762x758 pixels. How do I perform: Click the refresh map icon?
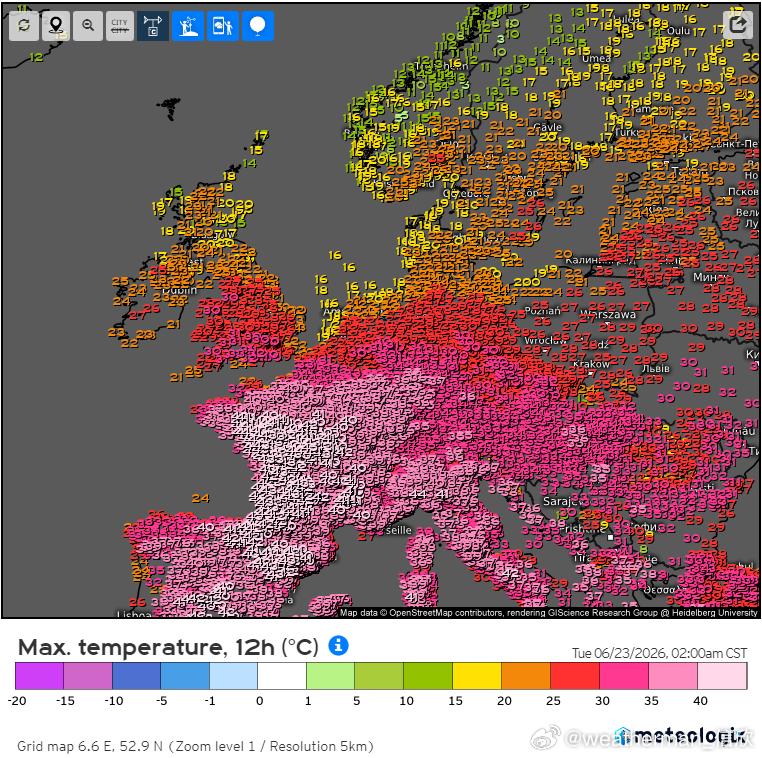click(23, 26)
